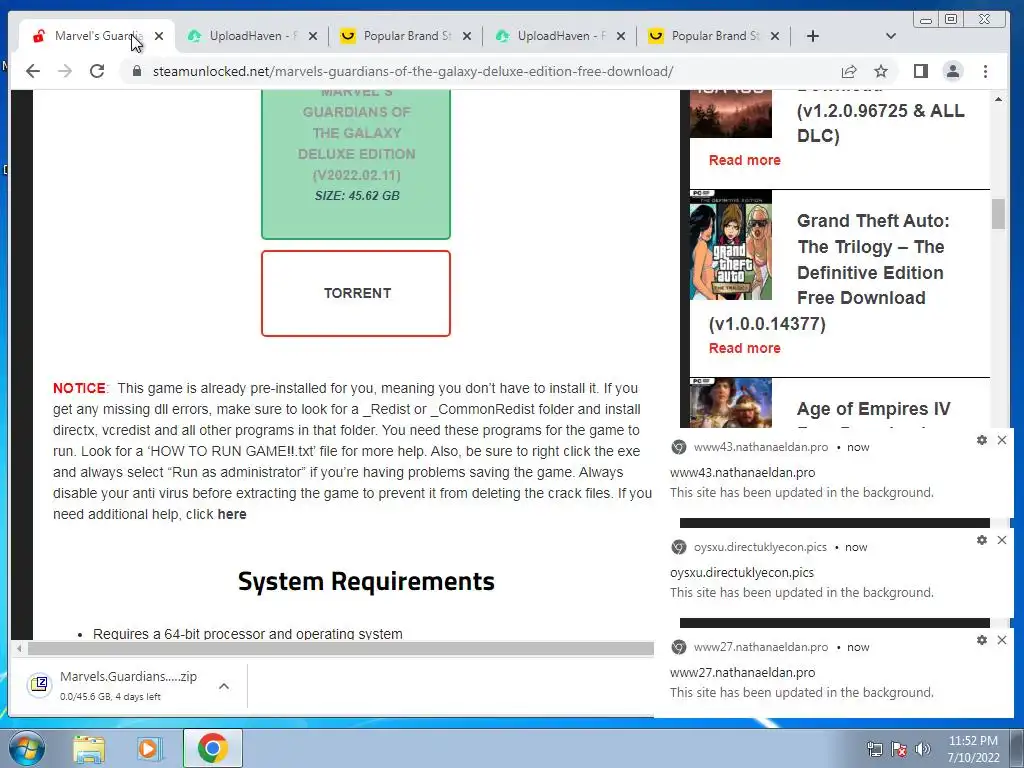The height and width of the screenshot is (768, 1024).
Task: Open the side panel icon
Action: (921, 71)
